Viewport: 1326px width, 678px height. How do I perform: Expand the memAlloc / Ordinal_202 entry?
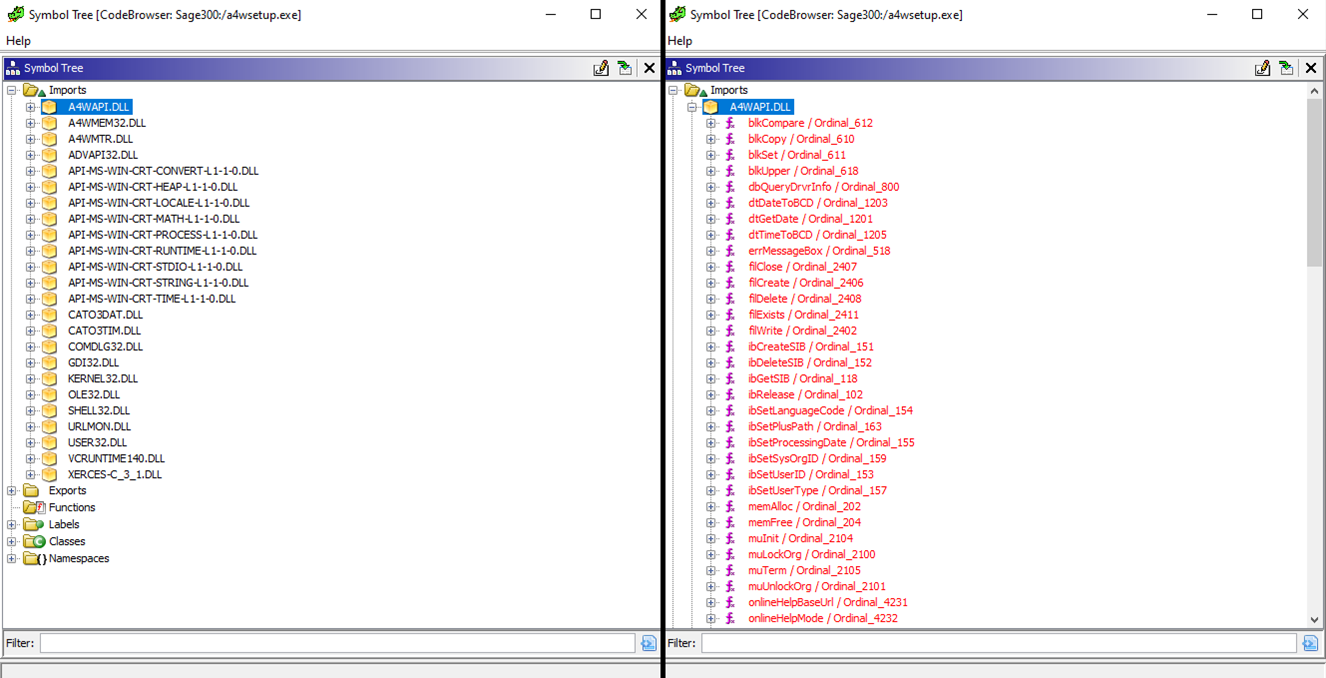pos(711,507)
